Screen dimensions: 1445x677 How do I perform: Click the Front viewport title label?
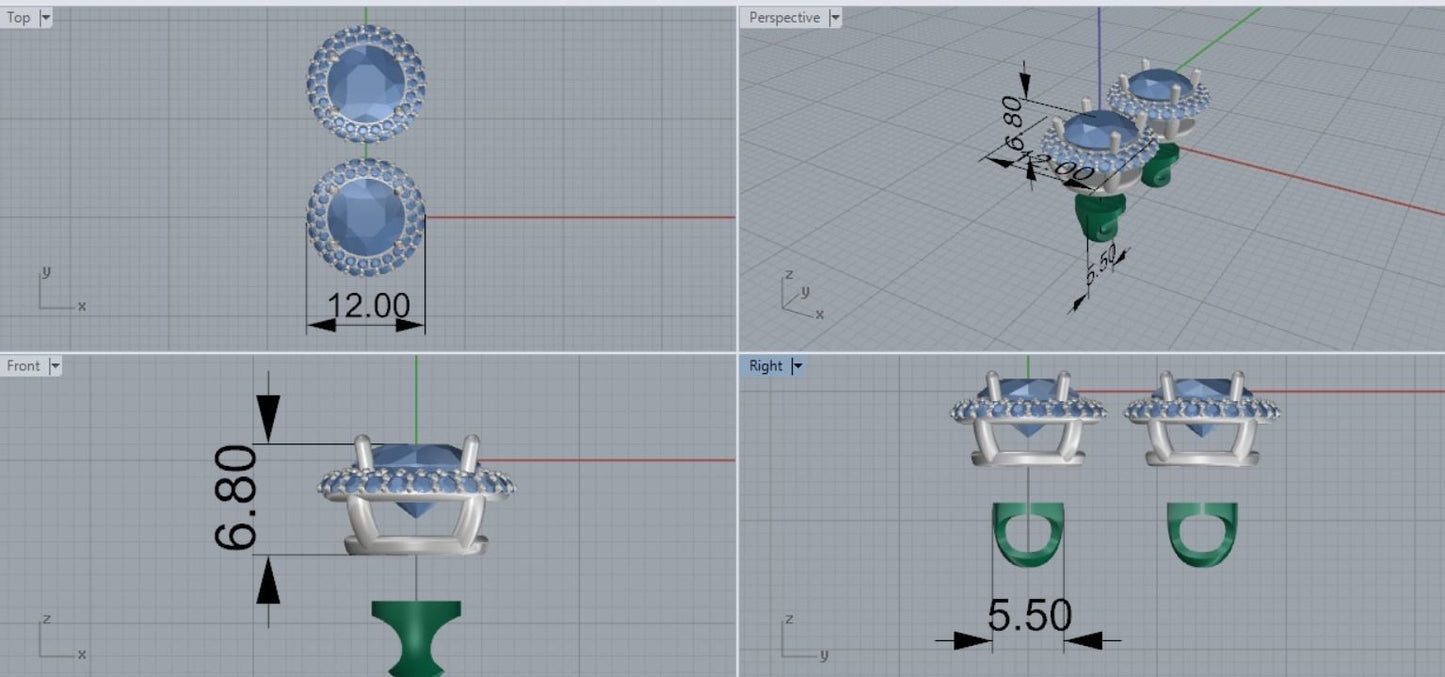pyautogui.click(x=24, y=366)
